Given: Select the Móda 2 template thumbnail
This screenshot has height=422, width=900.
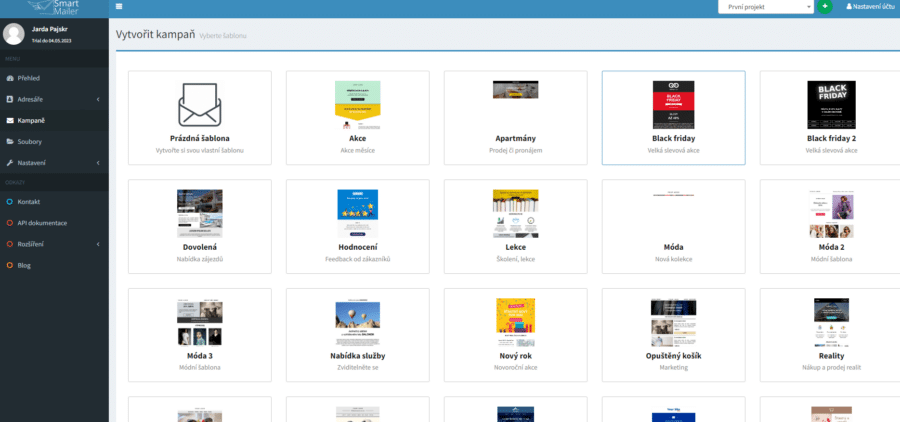Looking at the screenshot, I should (x=831, y=214).
